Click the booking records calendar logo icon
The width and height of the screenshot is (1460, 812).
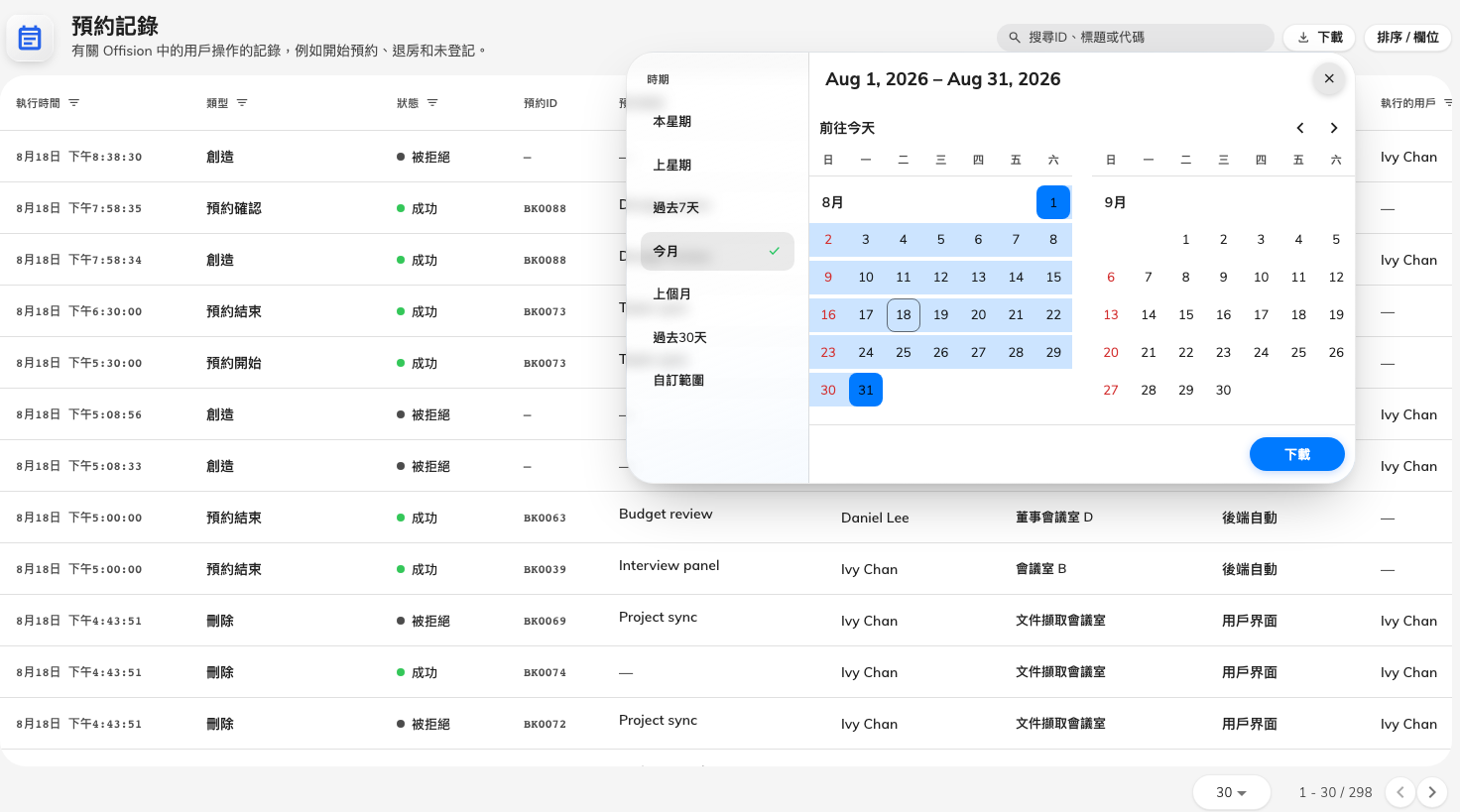[x=30, y=38]
